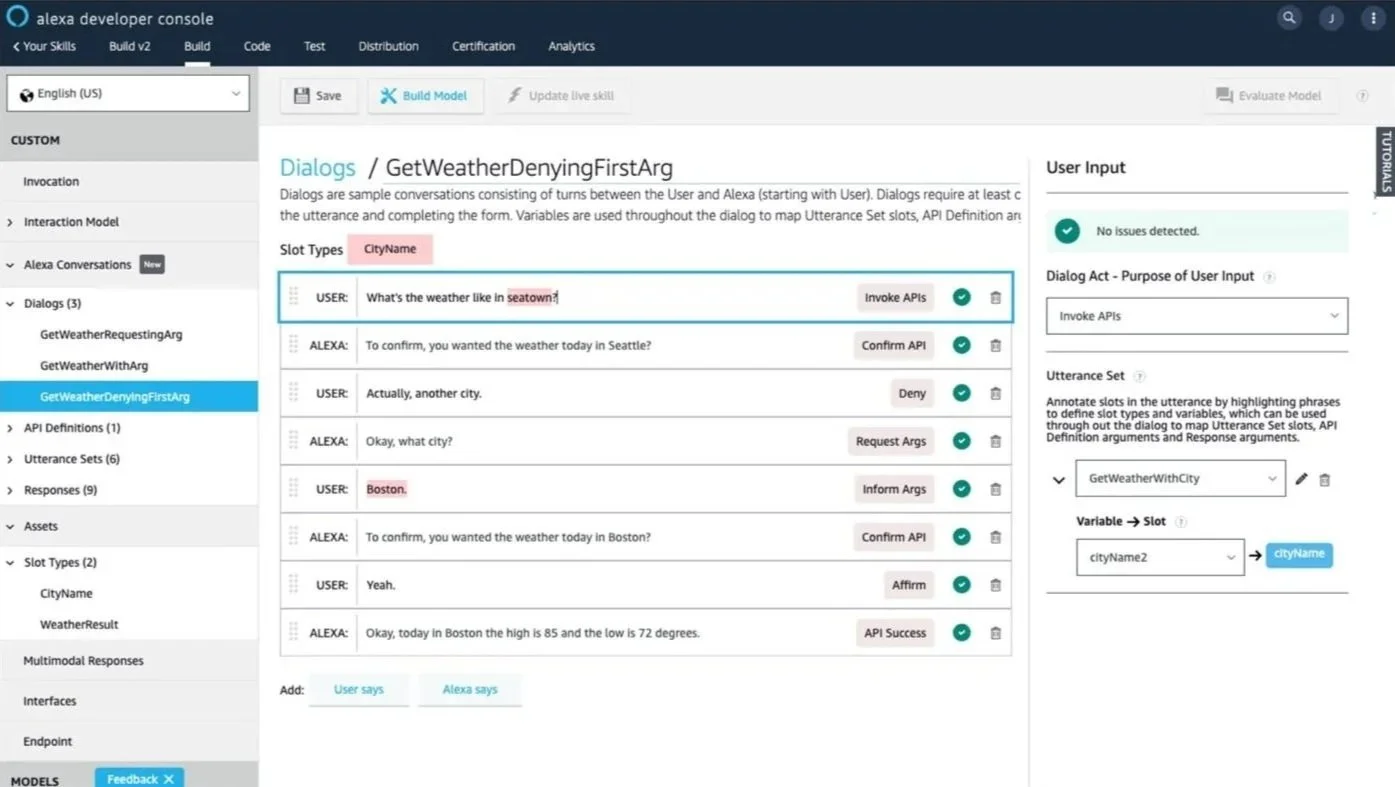
Task: Open the English (US) language dropdown
Action: pos(128,93)
